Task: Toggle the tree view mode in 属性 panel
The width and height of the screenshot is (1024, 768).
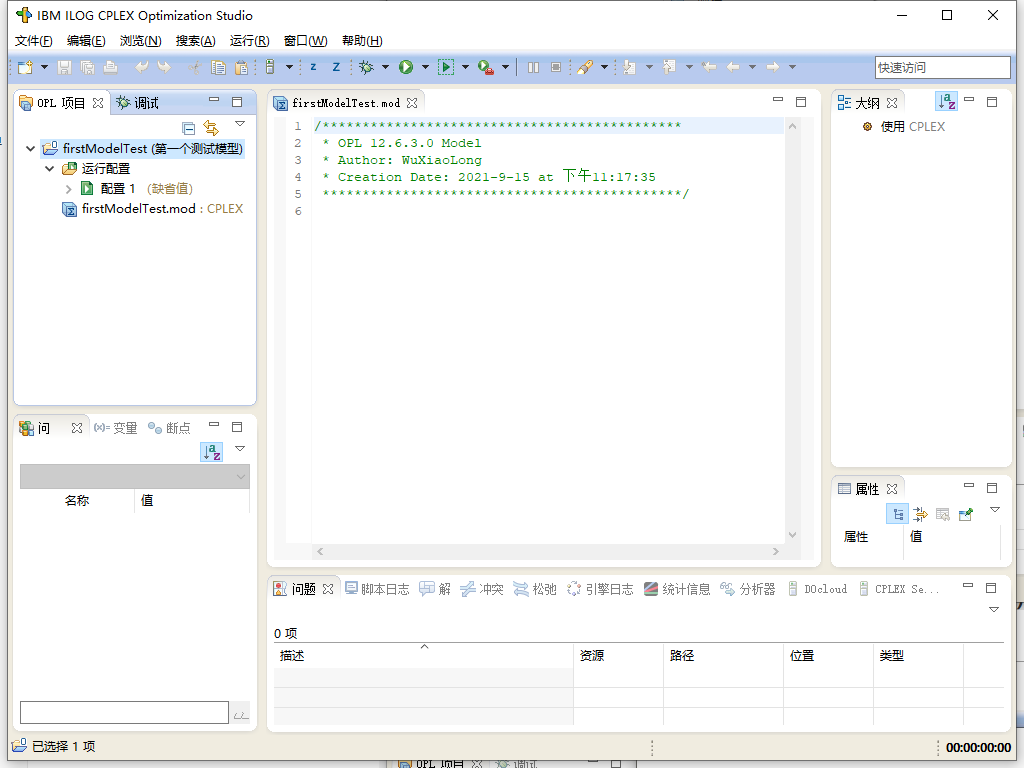Action: click(x=897, y=513)
